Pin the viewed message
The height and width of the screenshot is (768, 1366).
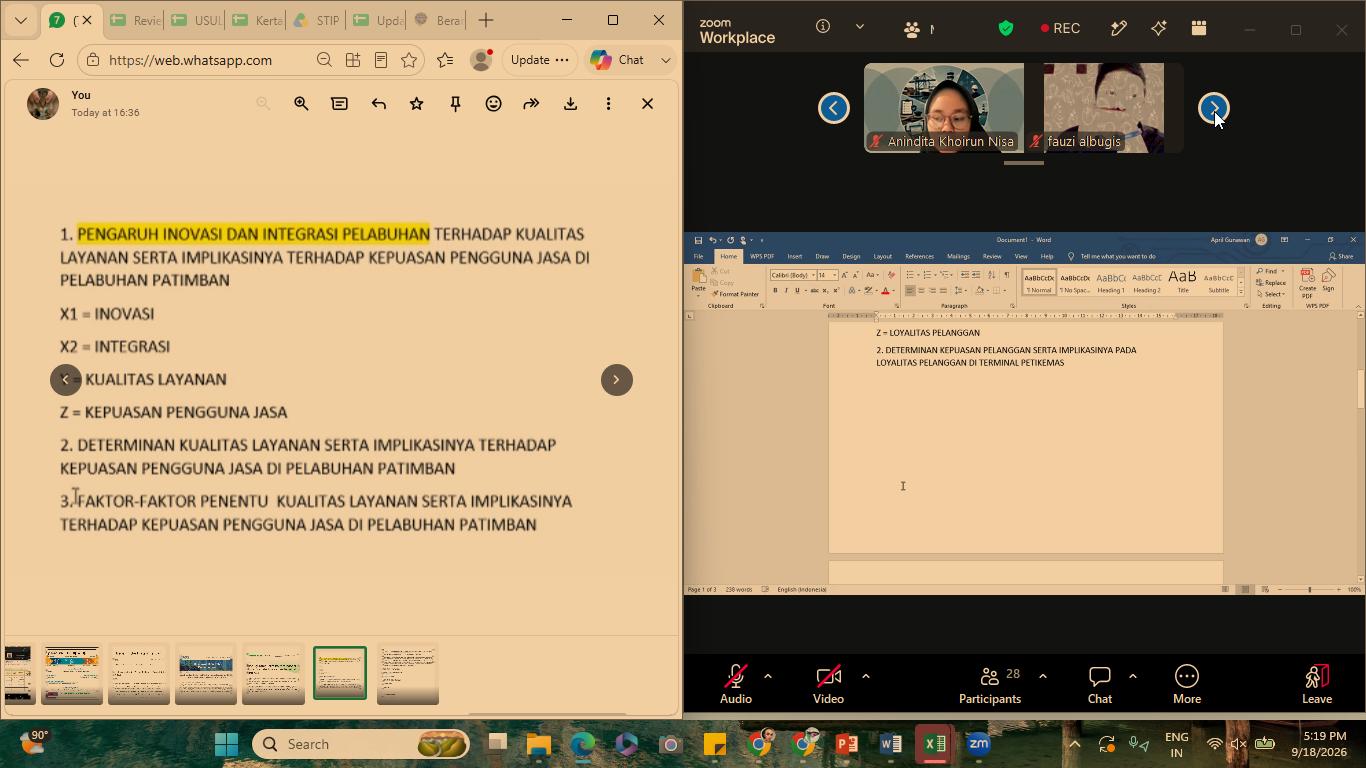(455, 103)
